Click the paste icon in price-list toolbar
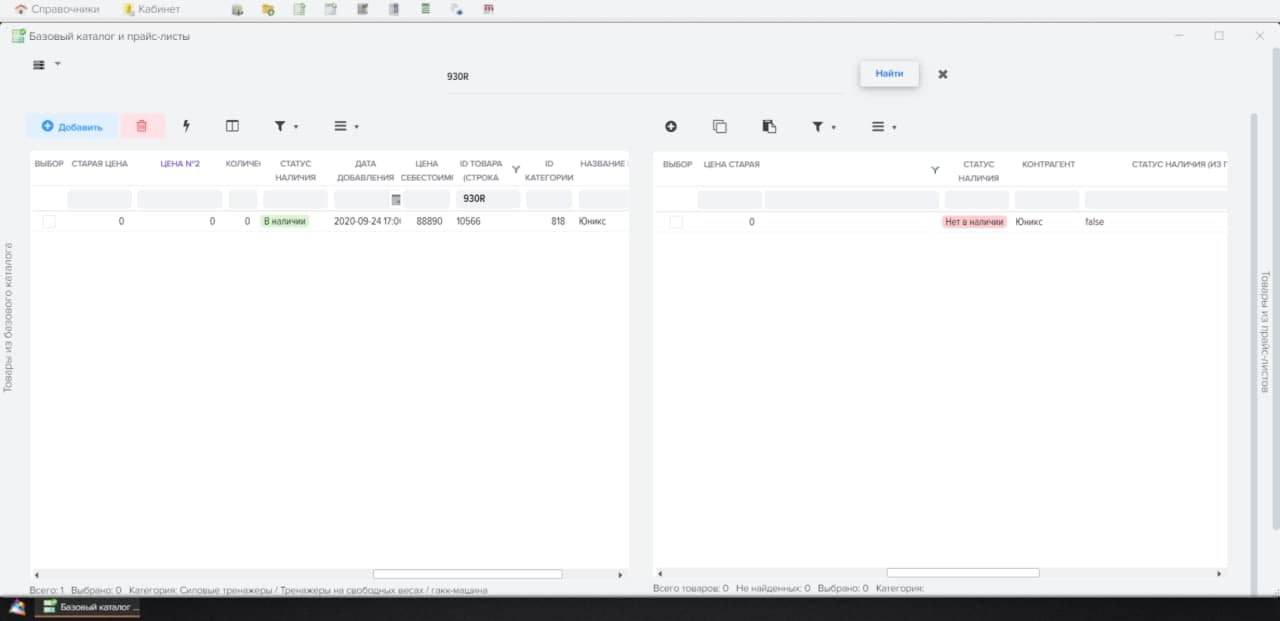1280x621 pixels. (x=769, y=126)
